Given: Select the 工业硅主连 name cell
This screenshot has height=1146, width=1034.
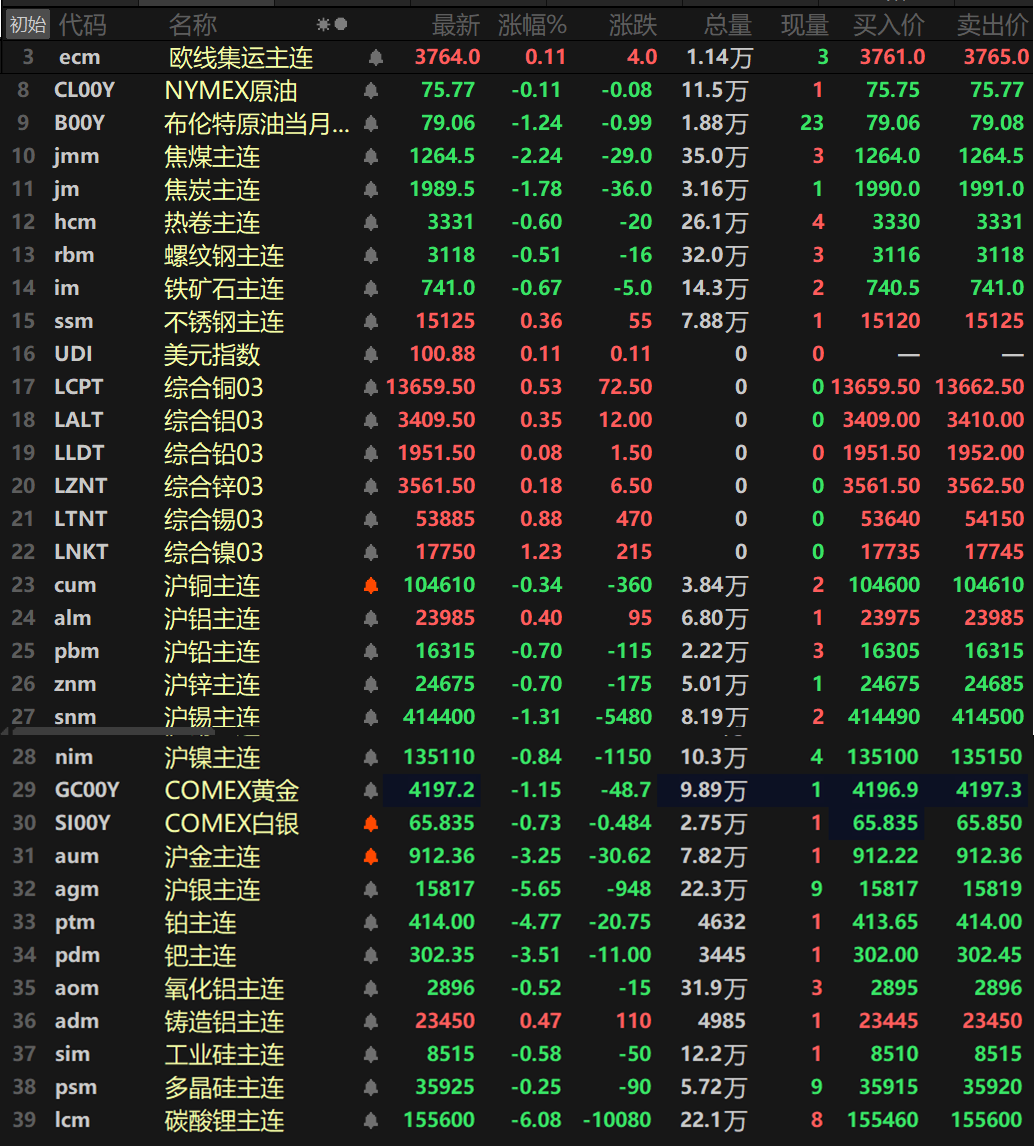Looking at the screenshot, I should pyautogui.click(x=224, y=1055).
